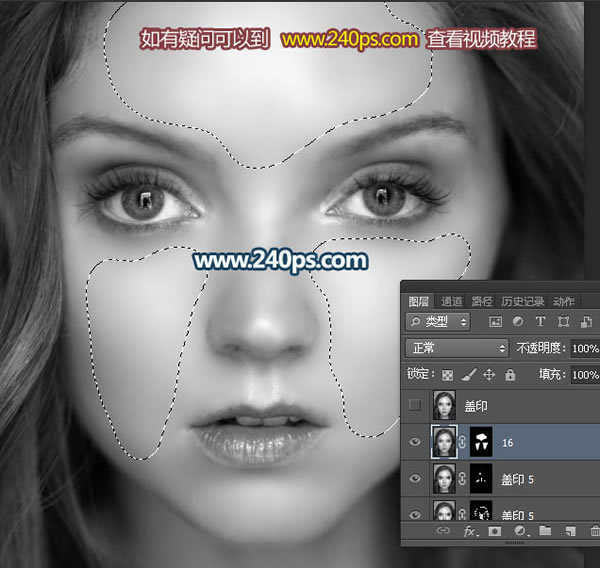
Task: Lock transparent pixels checkerboard icon
Action: (x=447, y=375)
